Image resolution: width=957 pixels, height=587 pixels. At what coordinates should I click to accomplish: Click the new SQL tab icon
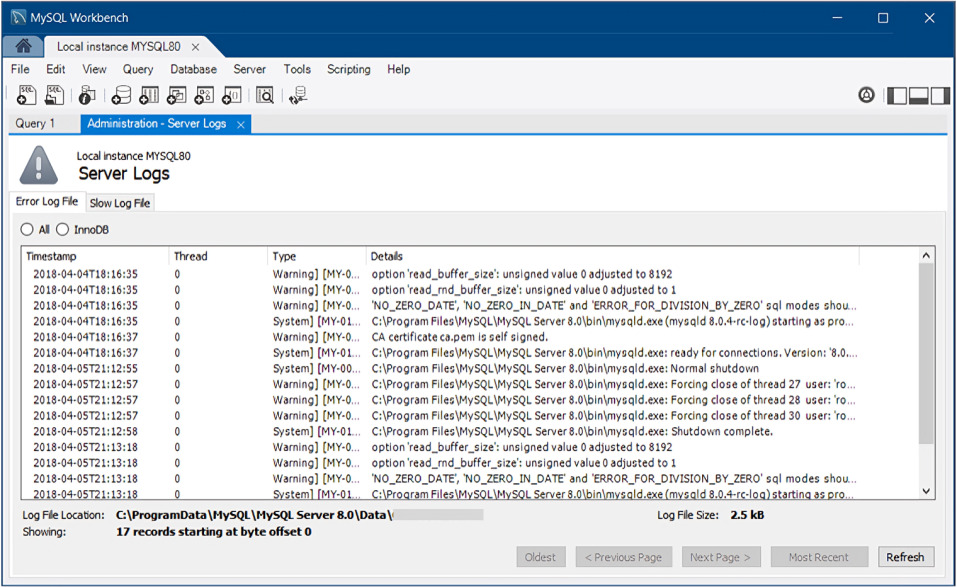click(26, 95)
